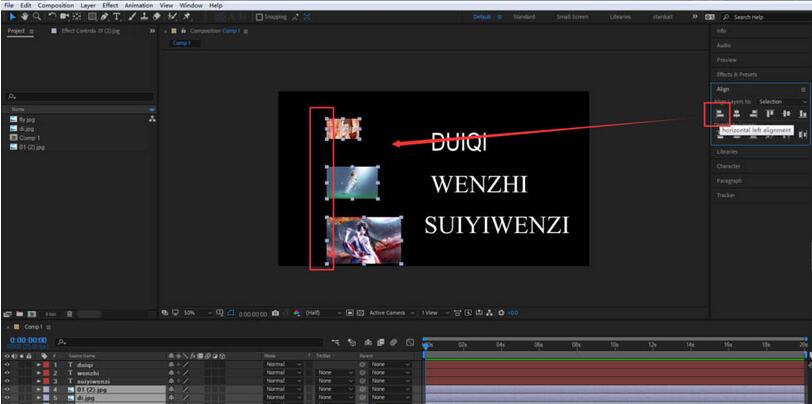812x404 pixels.
Task: Click the red label swatch of duiqi layer
Action: 46,365
